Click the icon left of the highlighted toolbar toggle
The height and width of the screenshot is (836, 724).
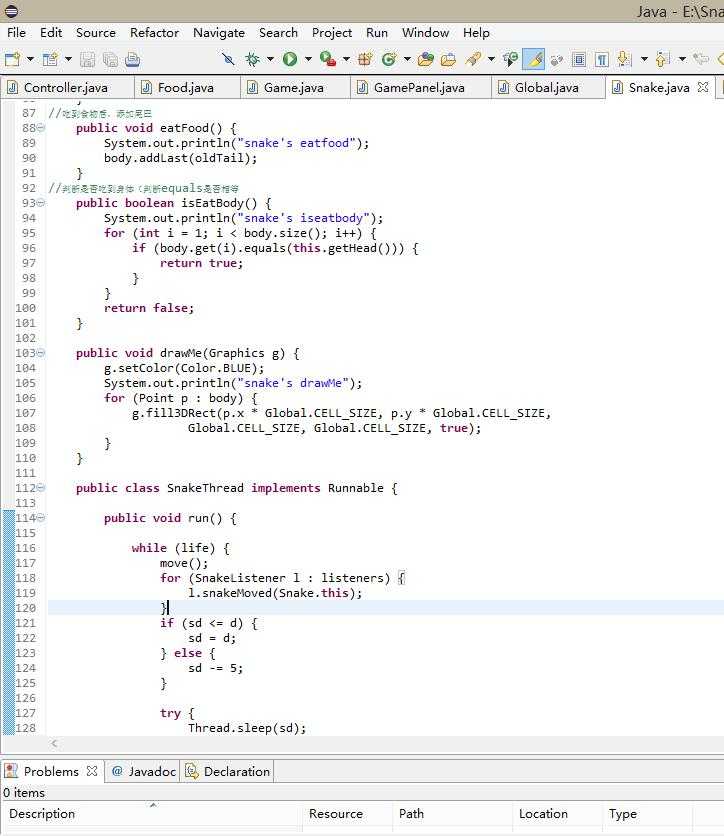point(510,59)
